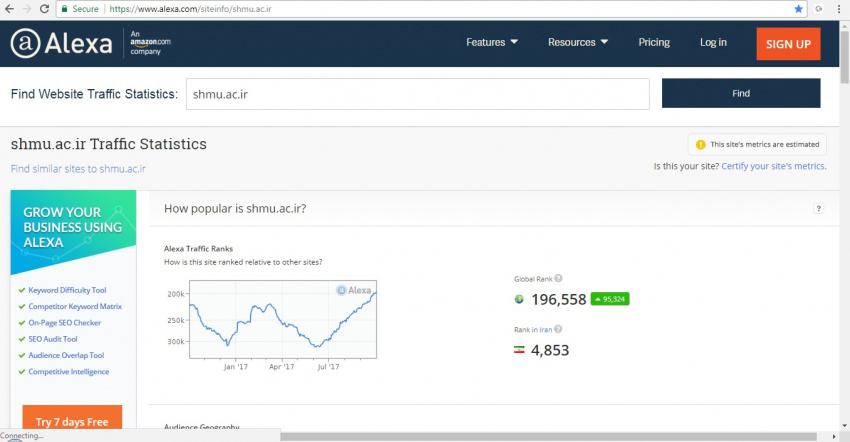Click the shmu.ac.ir Traffic Statistics heading
This screenshot has width=850, height=442.
[109, 144]
